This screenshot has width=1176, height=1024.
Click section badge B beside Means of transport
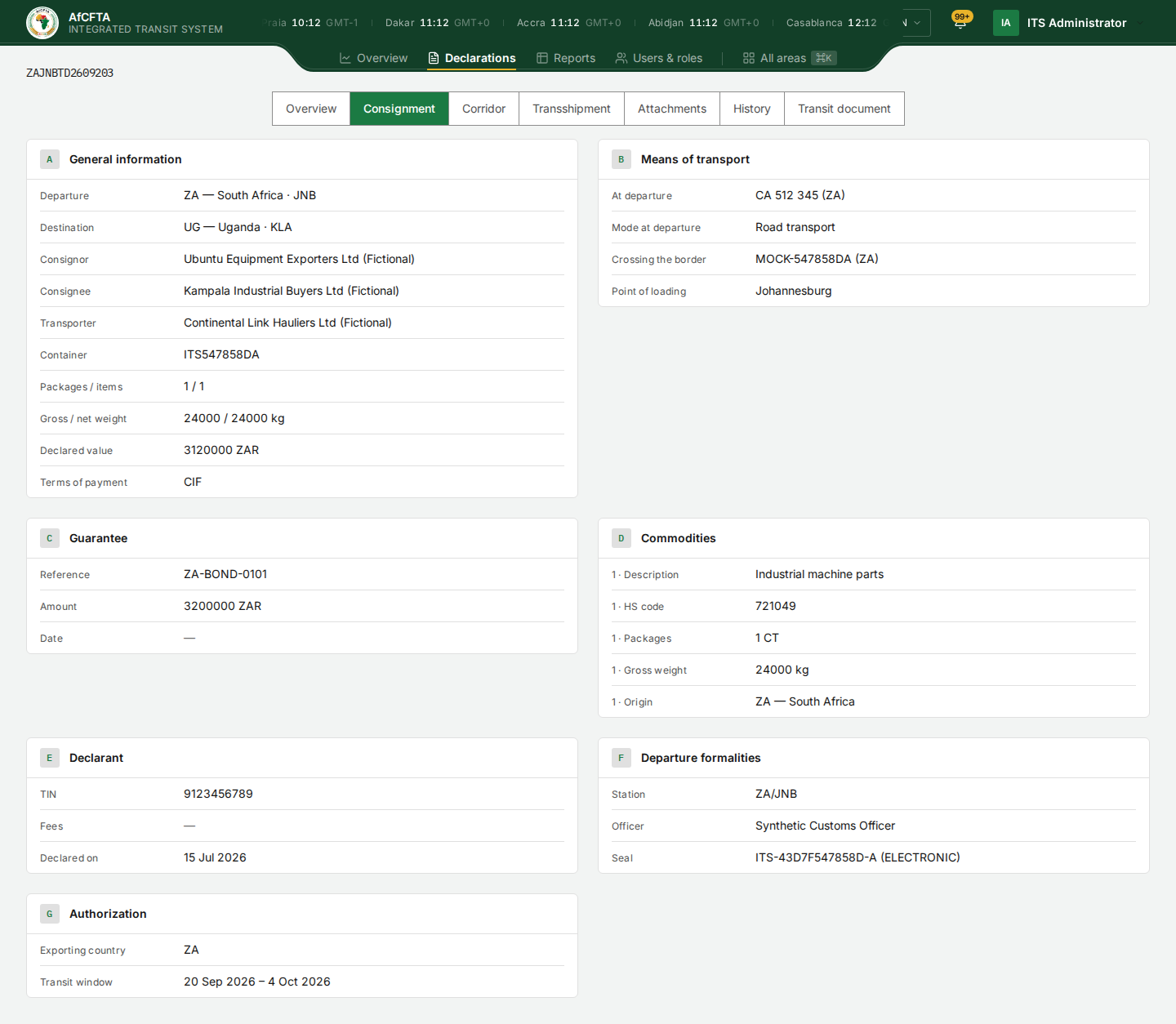click(x=621, y=159)
